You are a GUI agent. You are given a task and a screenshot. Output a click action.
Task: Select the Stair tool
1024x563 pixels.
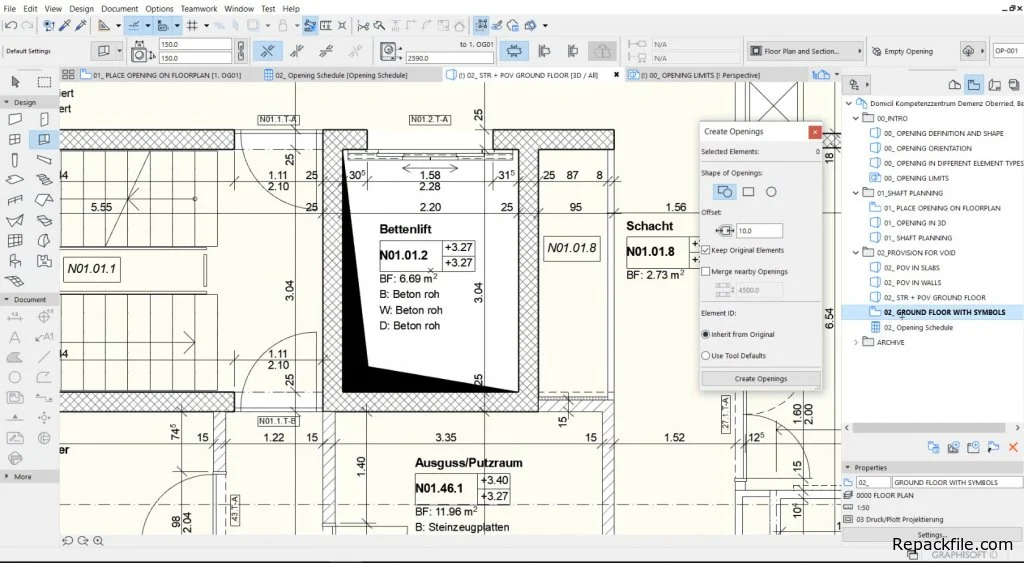point(44,180)
